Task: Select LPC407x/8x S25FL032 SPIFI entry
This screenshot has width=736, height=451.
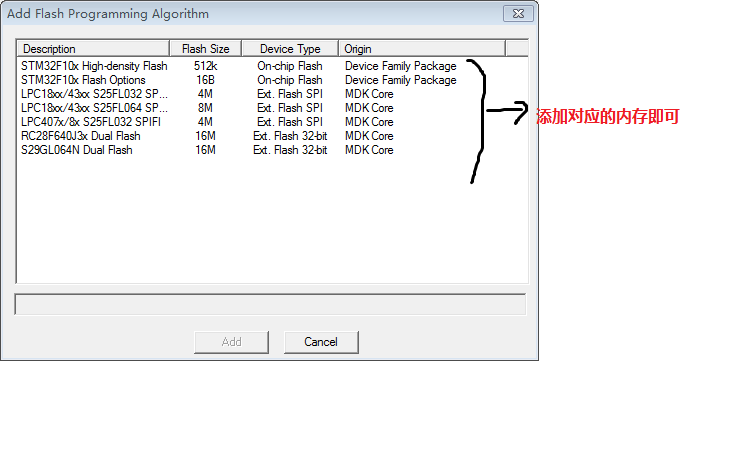Action: click(x=91, y=122)
